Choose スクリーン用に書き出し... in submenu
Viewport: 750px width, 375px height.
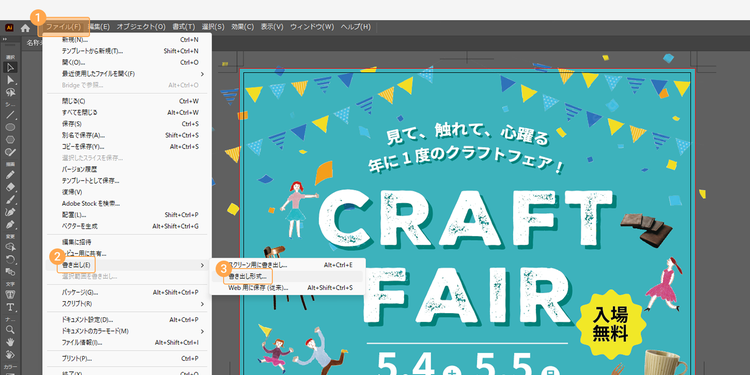click(287, 265)
